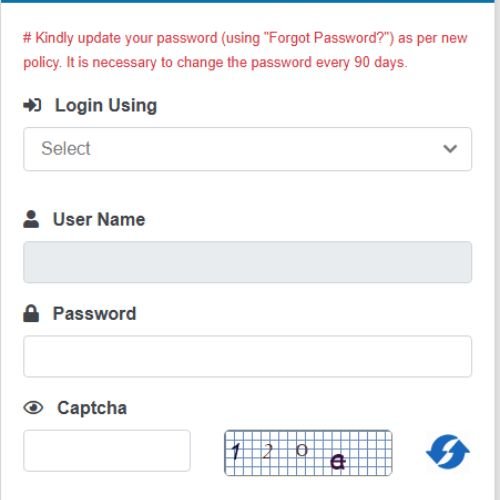500x500 pixels.
Task: Click the captcha image with grid background
Action: pos(308,453)
